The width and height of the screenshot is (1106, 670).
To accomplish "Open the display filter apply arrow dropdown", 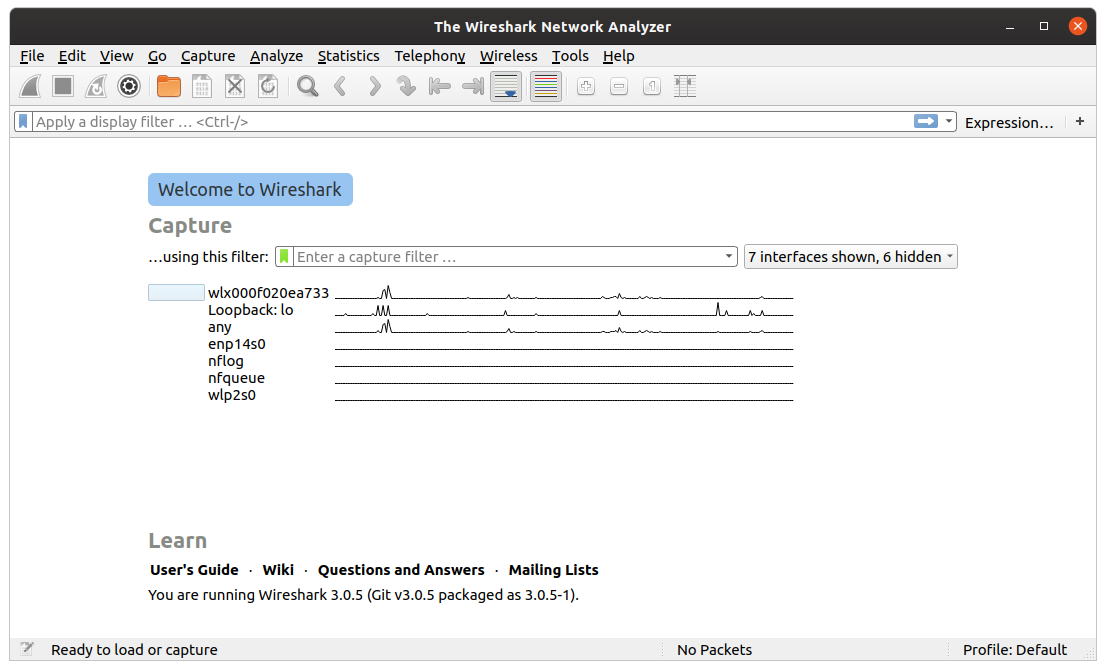I will (x=947, y=121).
